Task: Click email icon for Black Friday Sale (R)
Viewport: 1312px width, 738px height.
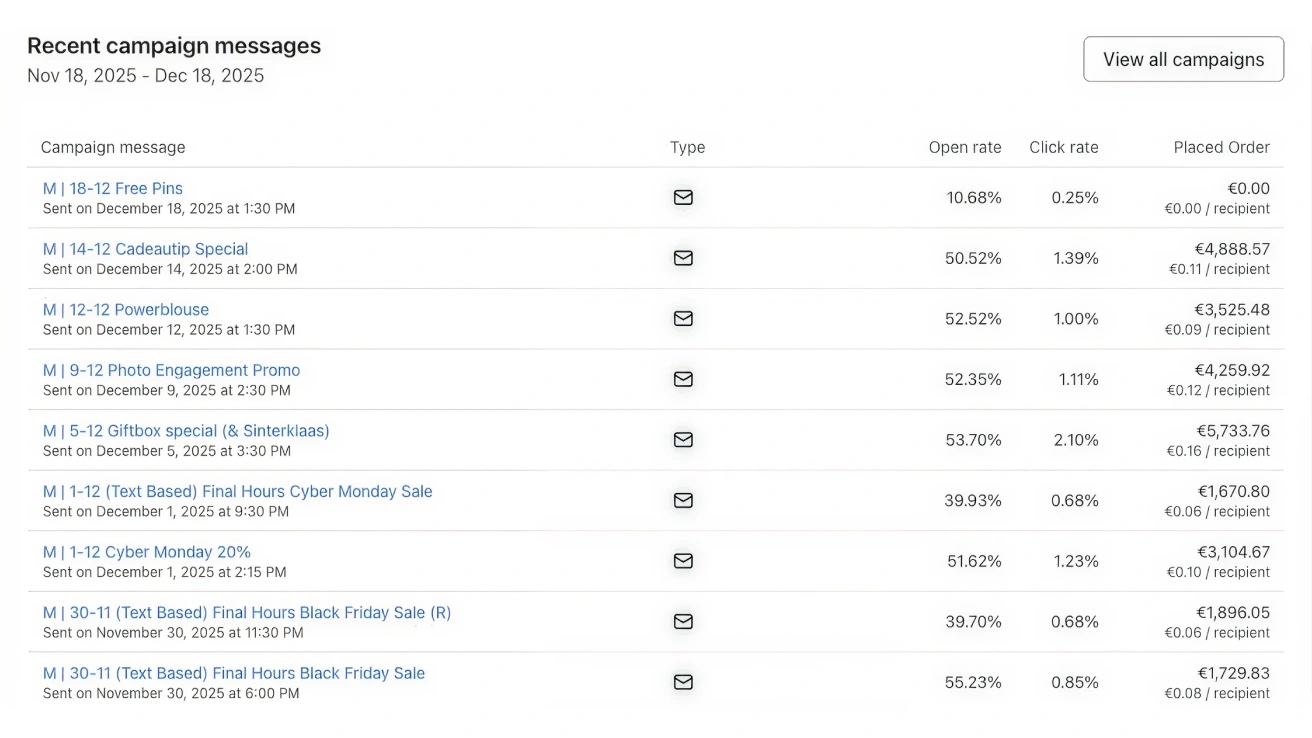Action: (x=683, y=621)
